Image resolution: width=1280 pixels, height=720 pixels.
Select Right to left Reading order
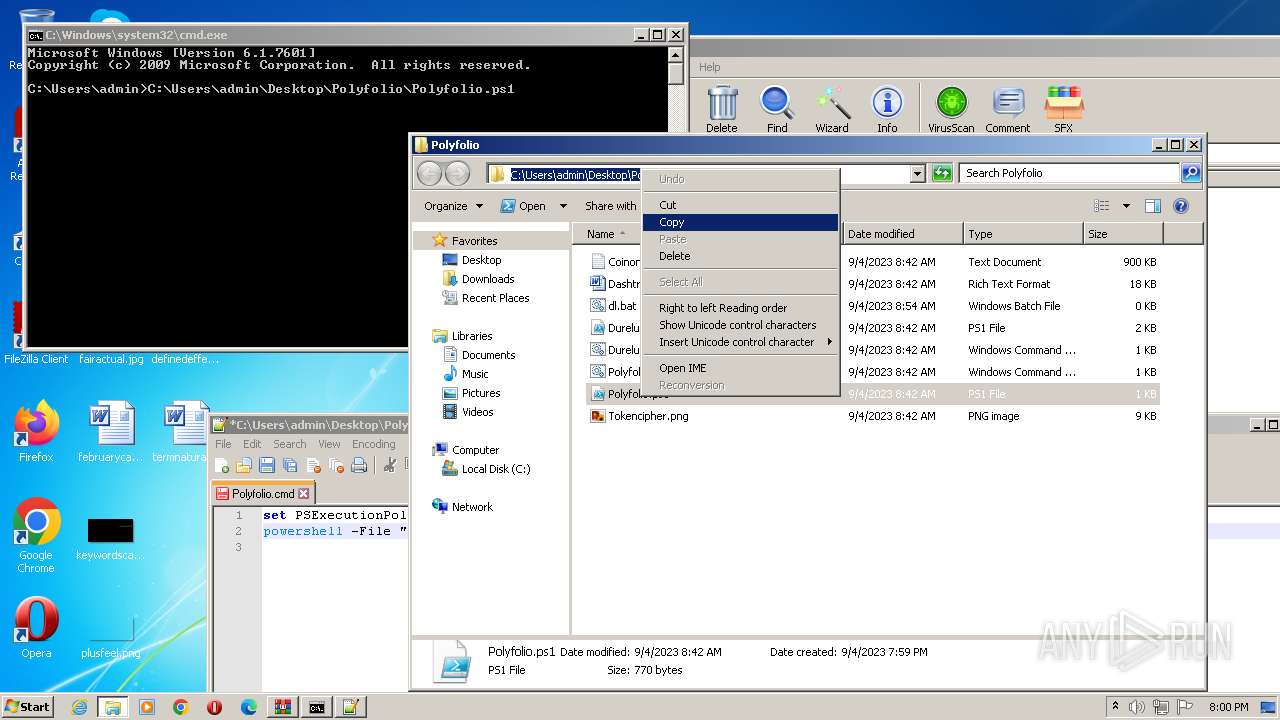(x=740, y=308)
